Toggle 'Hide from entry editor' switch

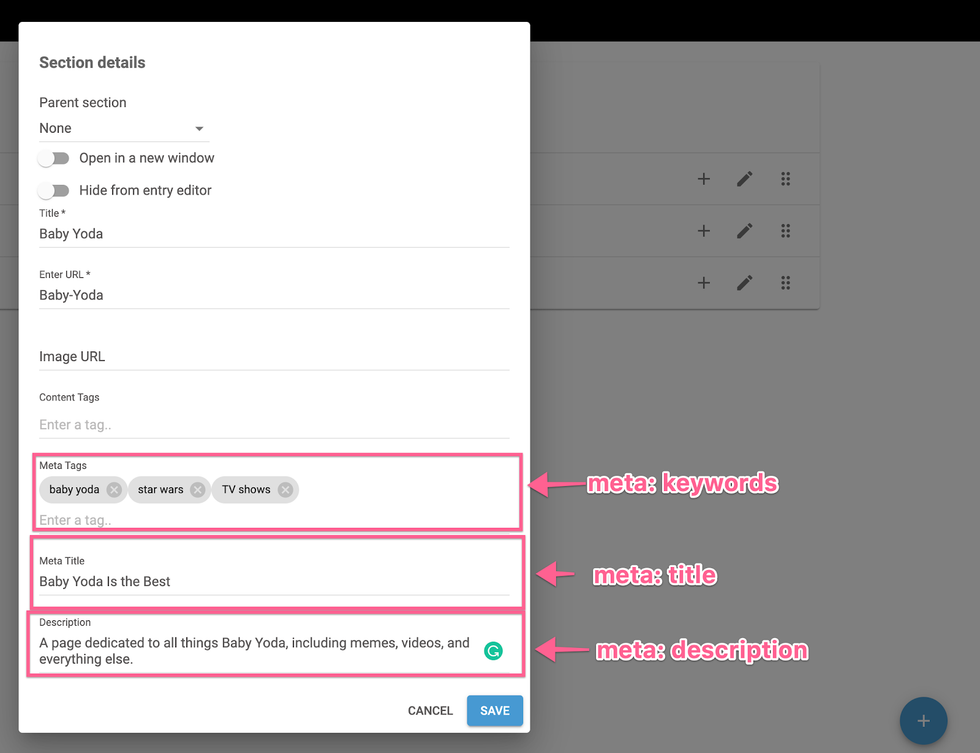[x=54, y=190]
